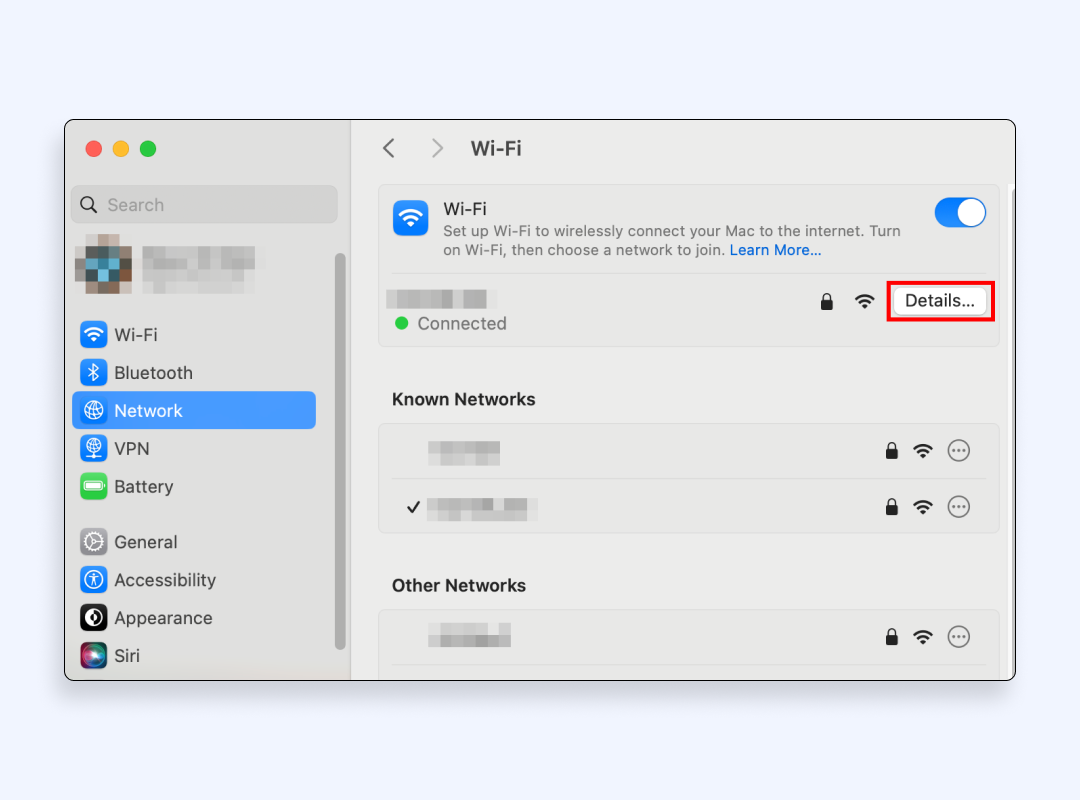
Task: Click the sidebar scrollbar
Action: pos(340,451)
